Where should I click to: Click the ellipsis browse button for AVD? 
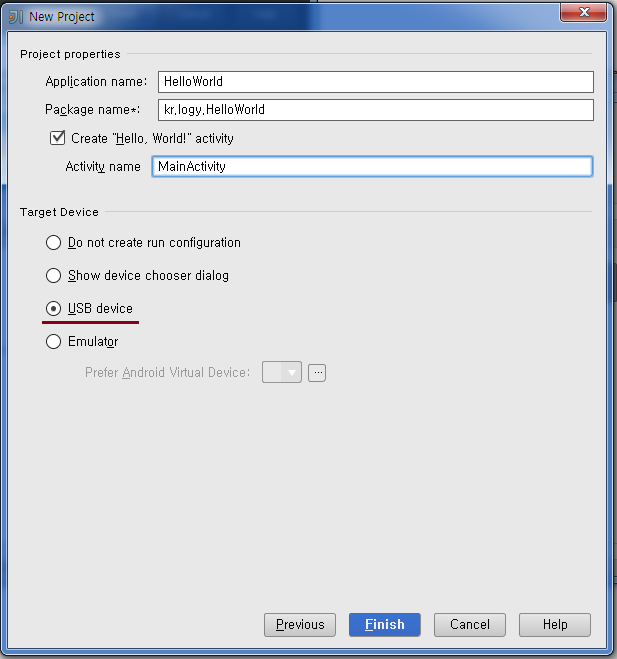(x=317, y=373)
